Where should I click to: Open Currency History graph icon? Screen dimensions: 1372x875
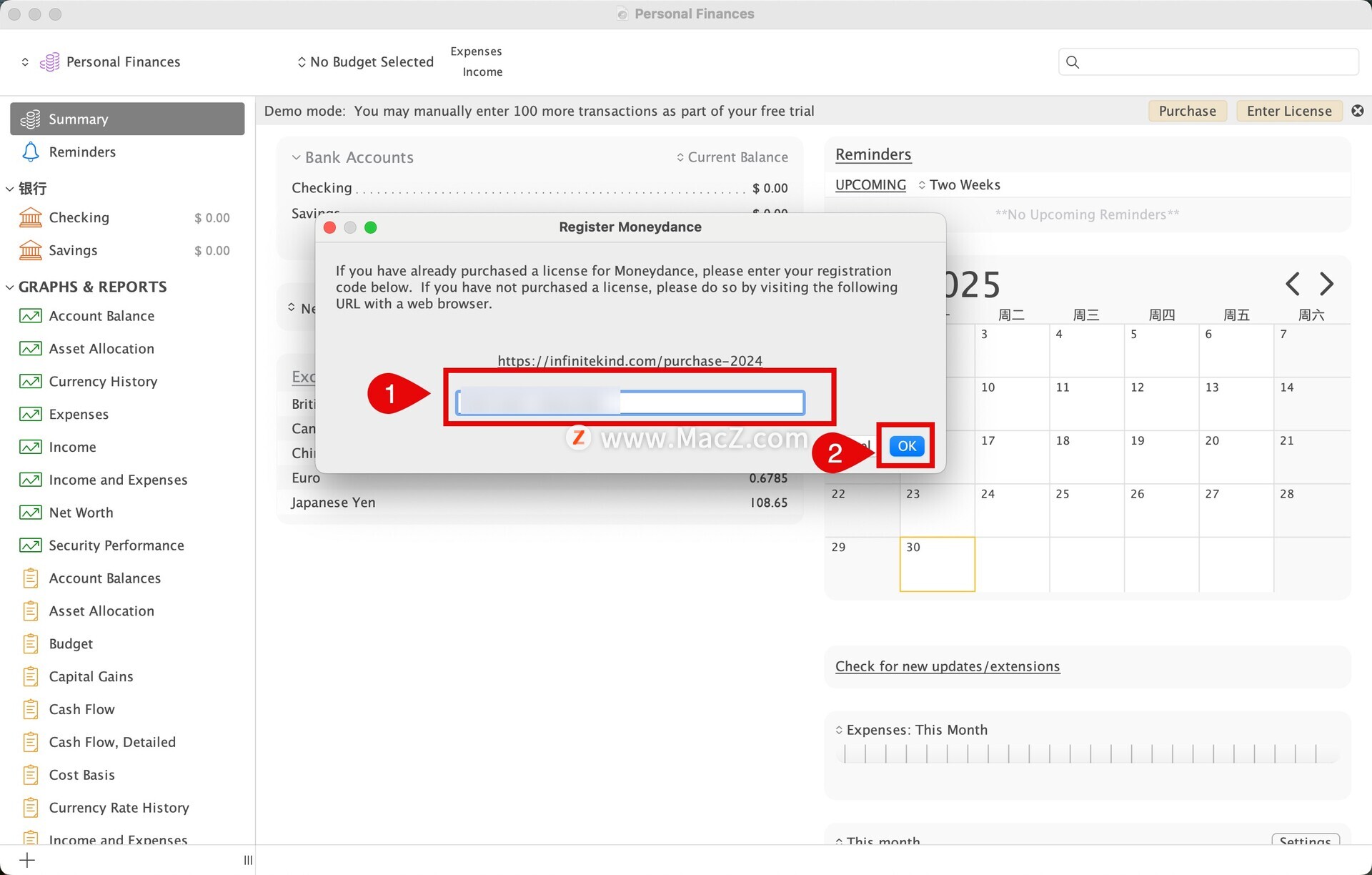tap(30, 382)
